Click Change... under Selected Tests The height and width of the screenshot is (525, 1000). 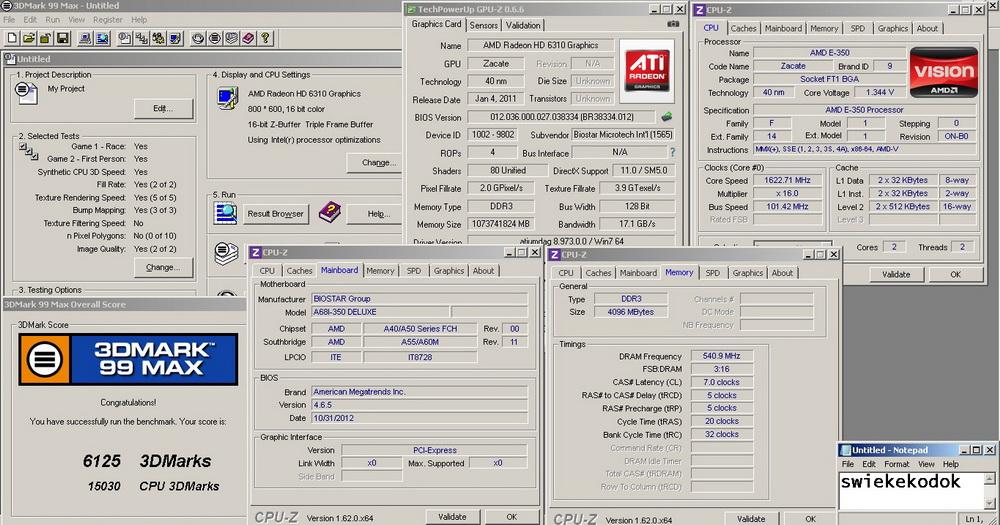coord(163,267)
